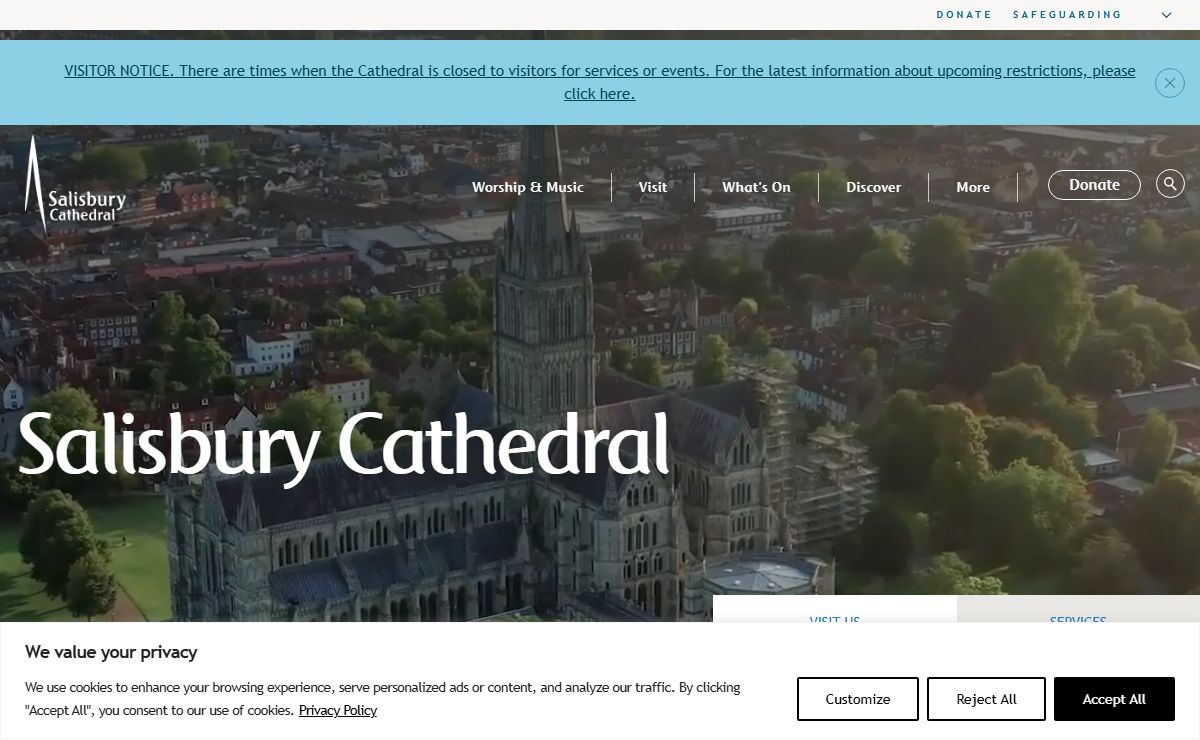Accept all cookies
1200x740 pixels.
click(1114, 699)
